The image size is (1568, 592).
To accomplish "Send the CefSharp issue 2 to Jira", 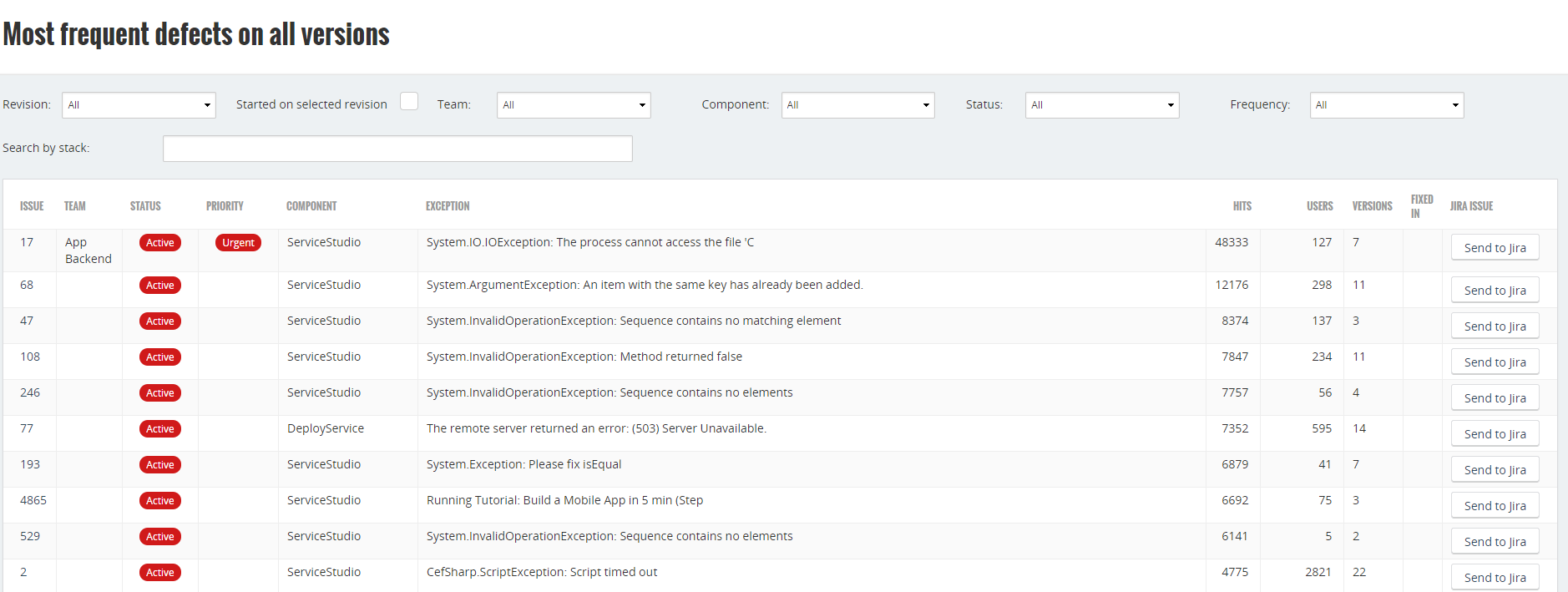I will tap(1495, 578).
